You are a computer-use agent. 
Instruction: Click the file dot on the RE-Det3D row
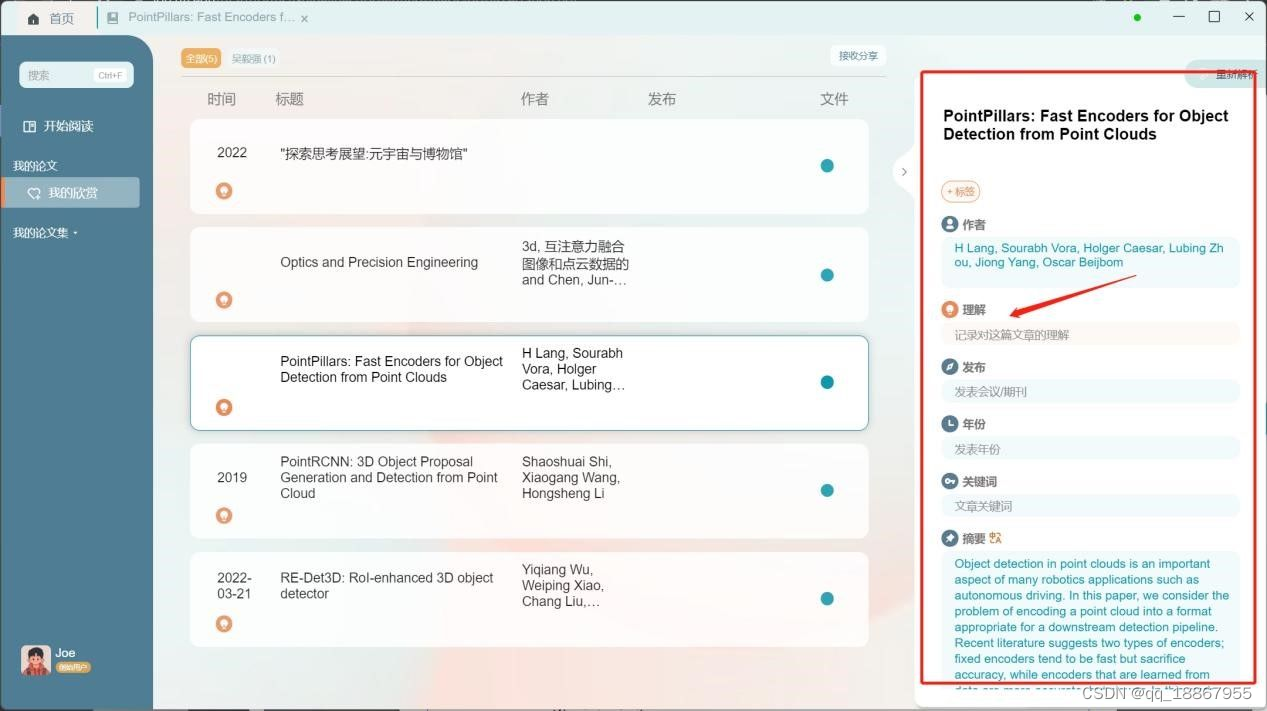pos(827,599)
